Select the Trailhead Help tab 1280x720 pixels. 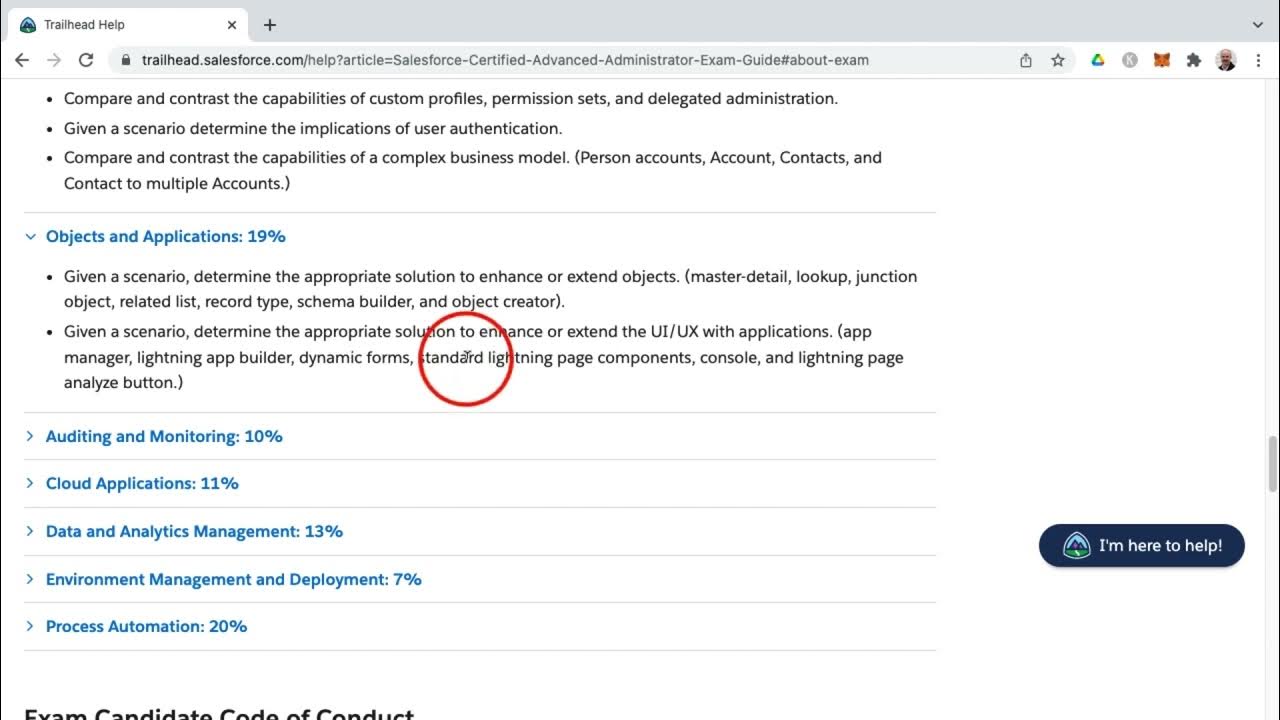point(120,25)
